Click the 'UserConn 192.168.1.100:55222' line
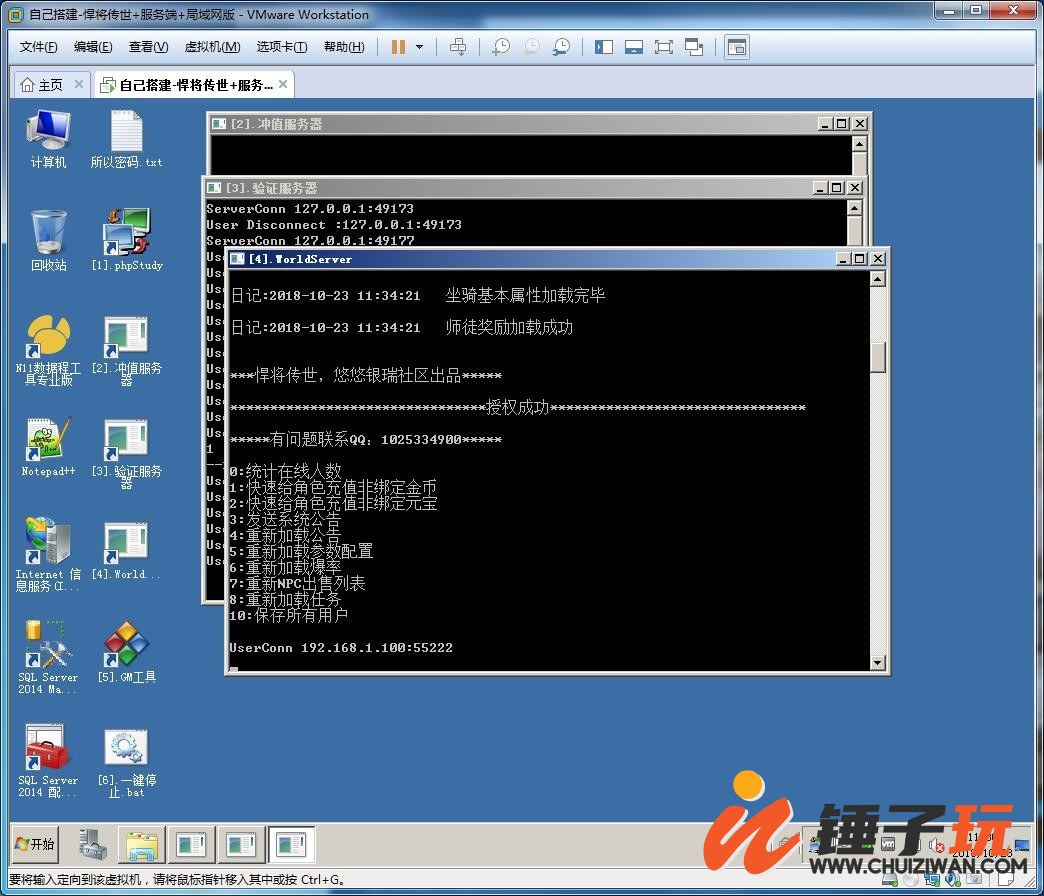Image resolution: width=1044 pixels, height=896 pixels. (x=341, y=648)
